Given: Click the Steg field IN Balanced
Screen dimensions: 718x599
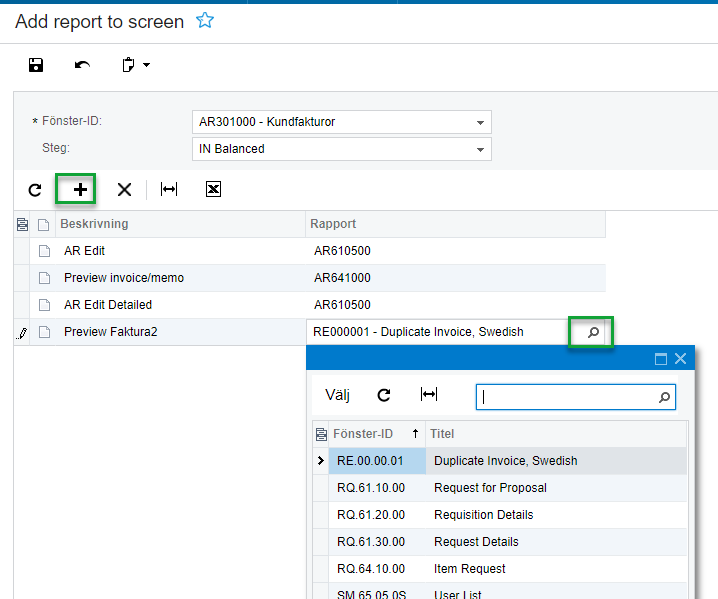Looking at the screenshot, I should click(342, 149).
